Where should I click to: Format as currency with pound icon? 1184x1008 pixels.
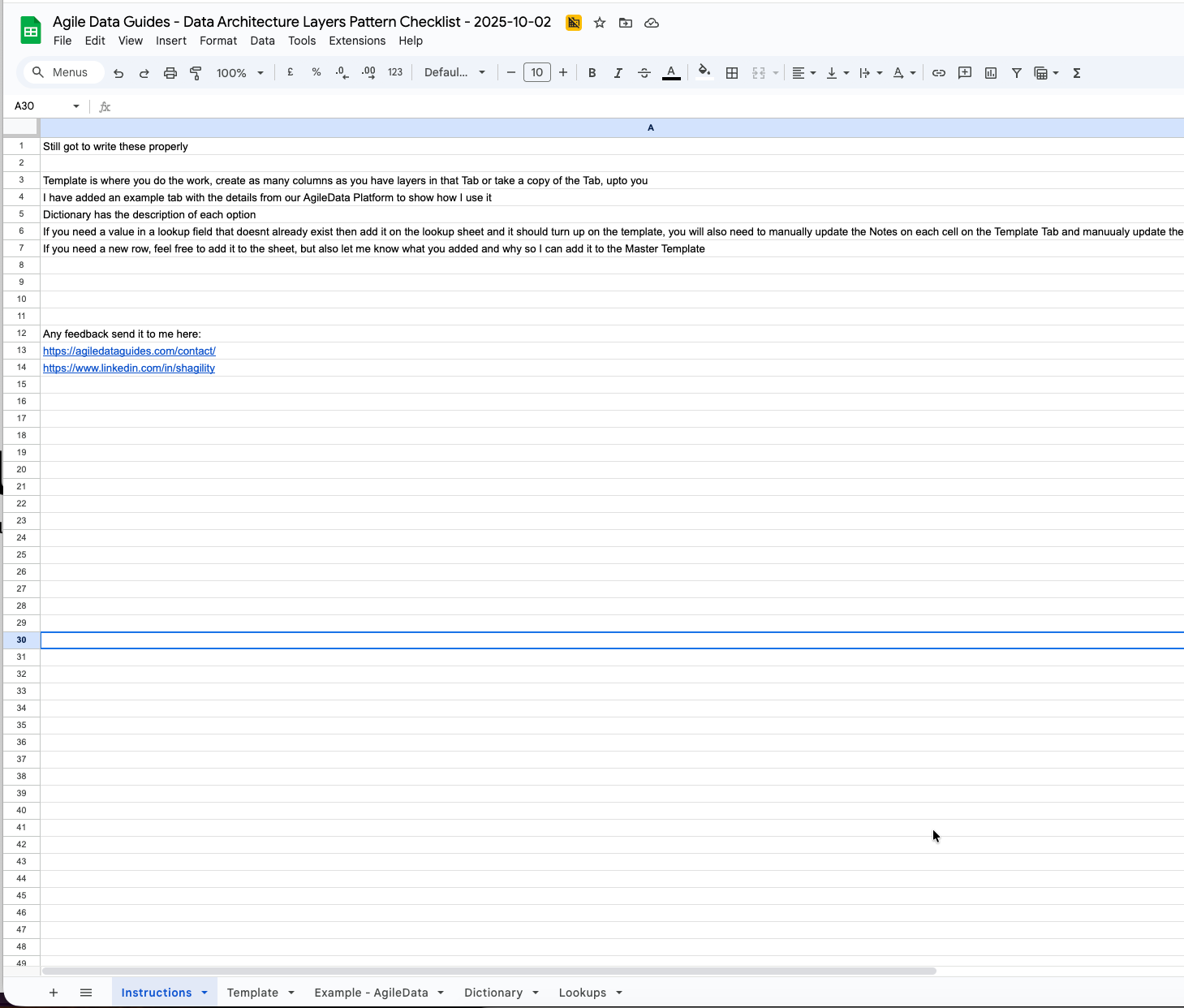[x=291, y=72]
